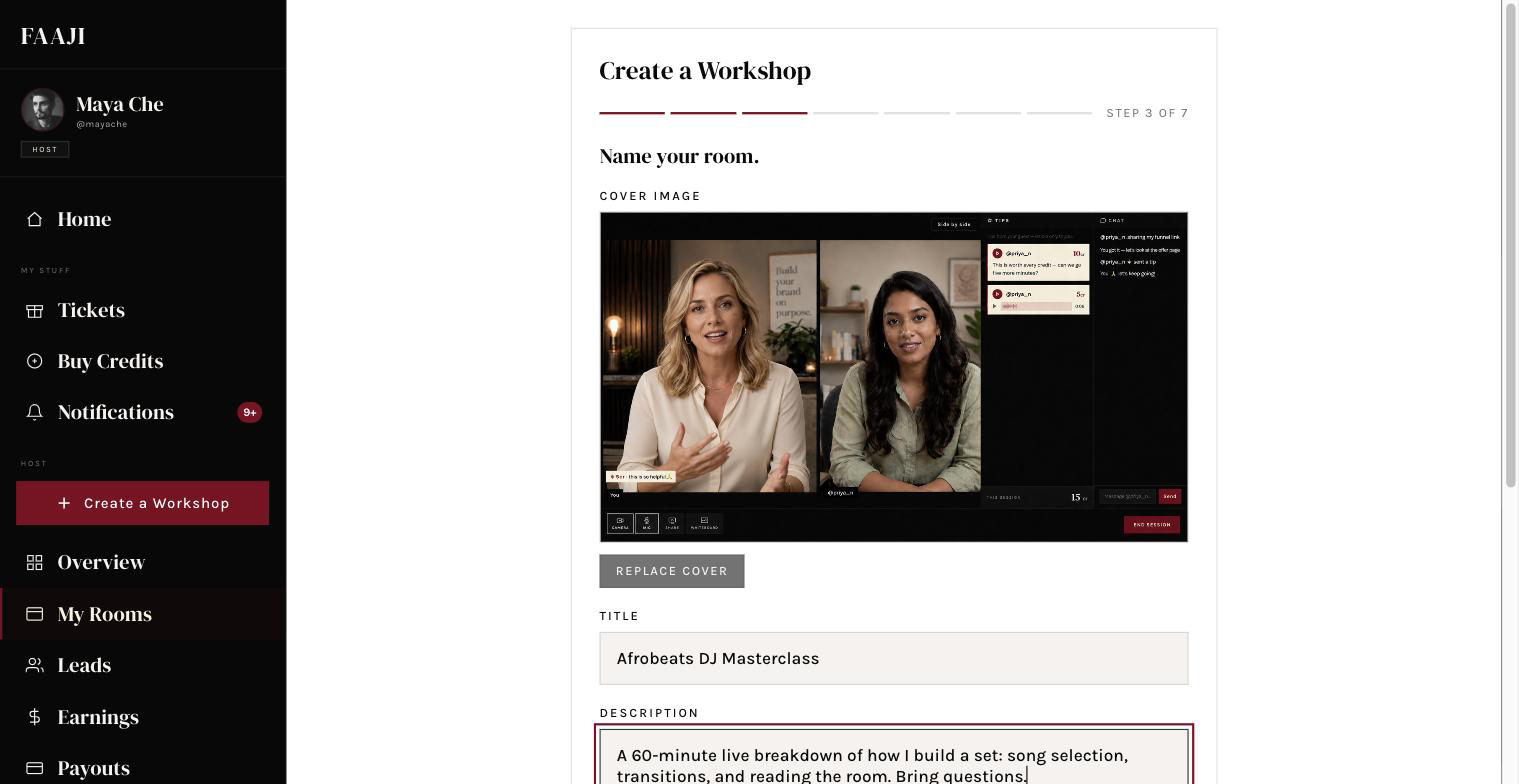This screenshot has width=1519, height=784.
Task: Click the Overview grid icon
Action: coord(35,563)
